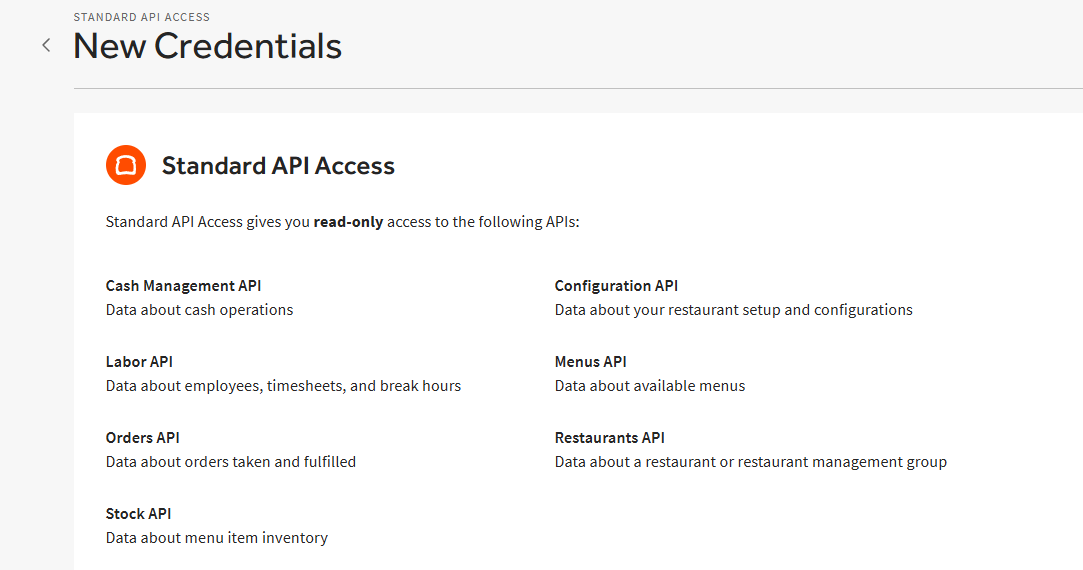This screenshot has height=570, width=1083.
Task: Select the 'Restaurants API' heading
Action: tap(609, 438)
